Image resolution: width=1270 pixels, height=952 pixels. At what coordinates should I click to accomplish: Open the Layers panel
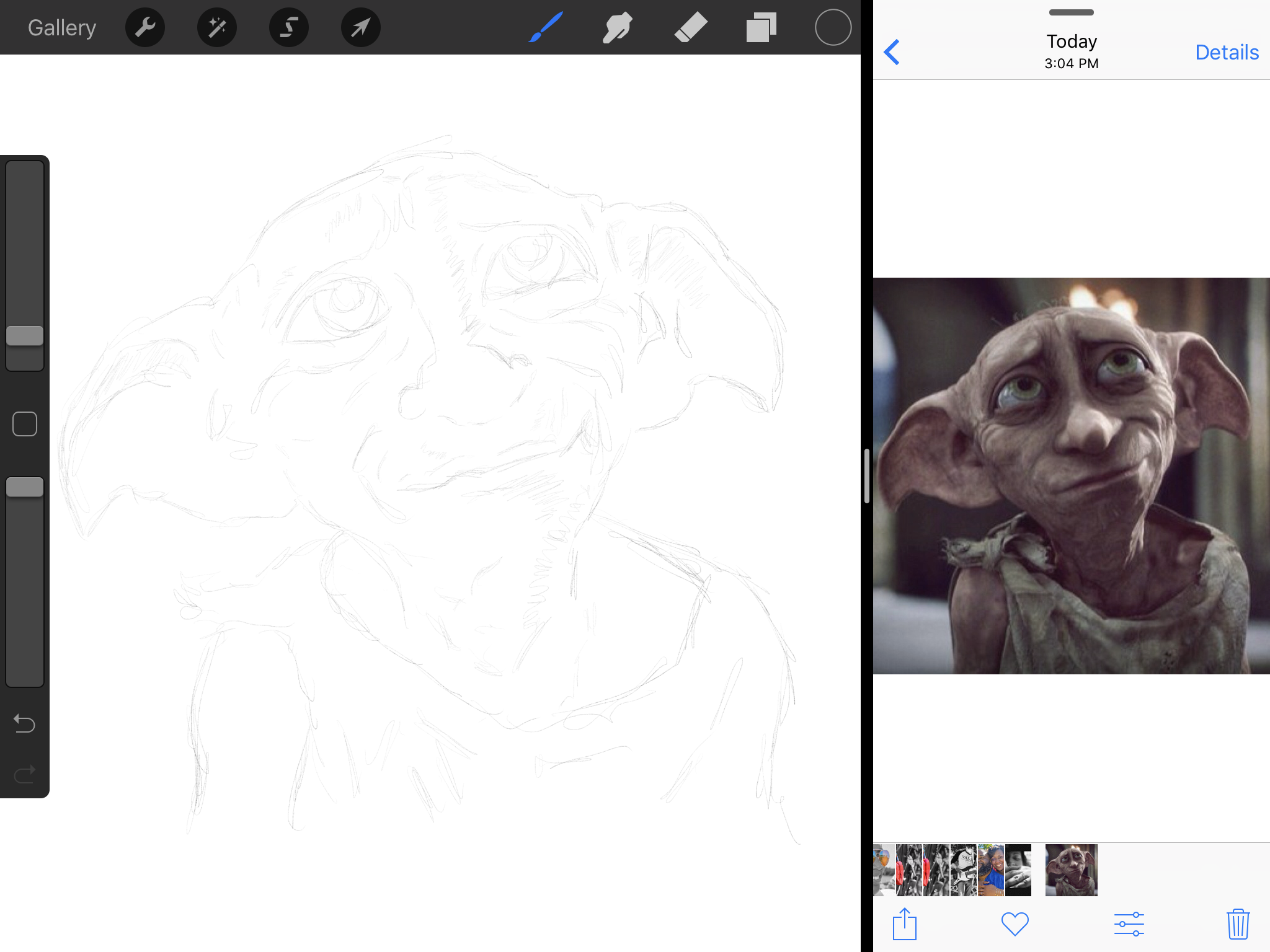(762, 28)
